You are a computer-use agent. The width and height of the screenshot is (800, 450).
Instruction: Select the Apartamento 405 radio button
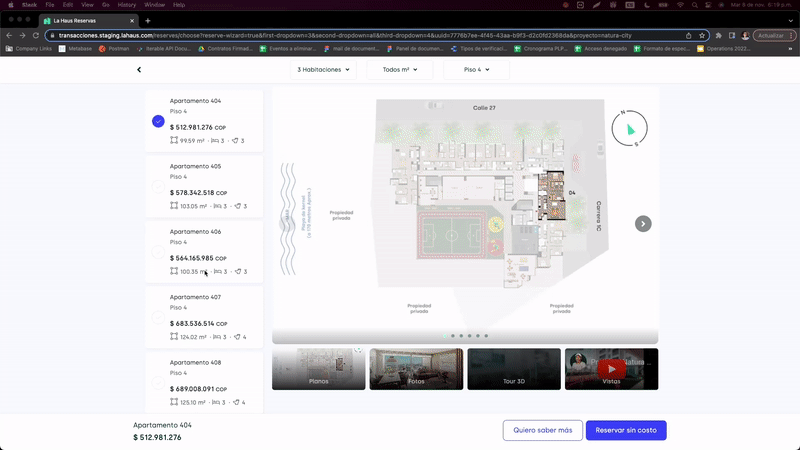[158, 186]
